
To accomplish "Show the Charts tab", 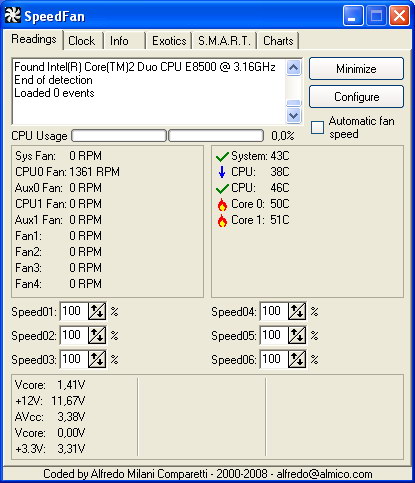I will point(278,41).
